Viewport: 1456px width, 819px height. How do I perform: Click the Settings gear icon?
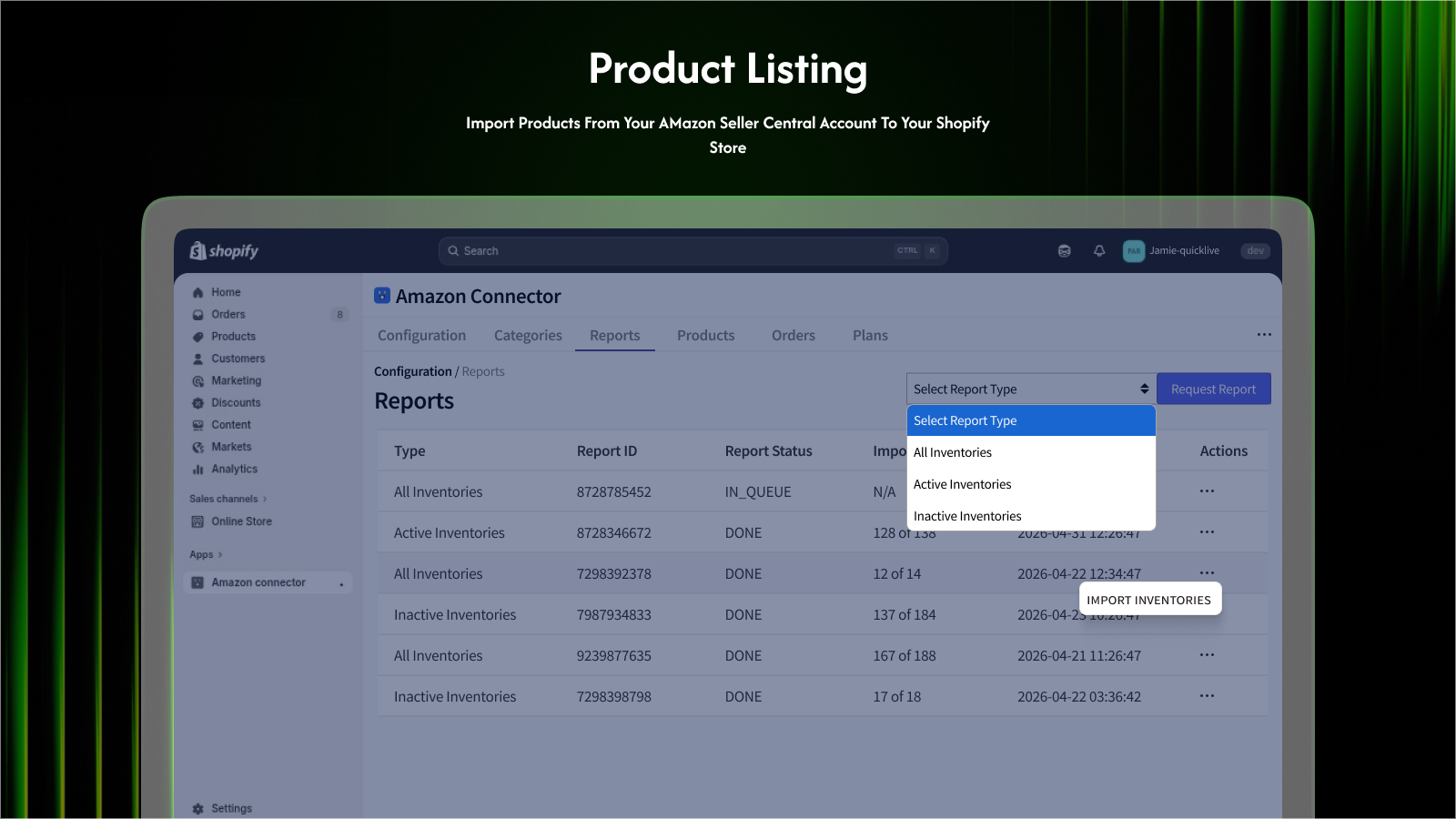(x=197, y=809)
